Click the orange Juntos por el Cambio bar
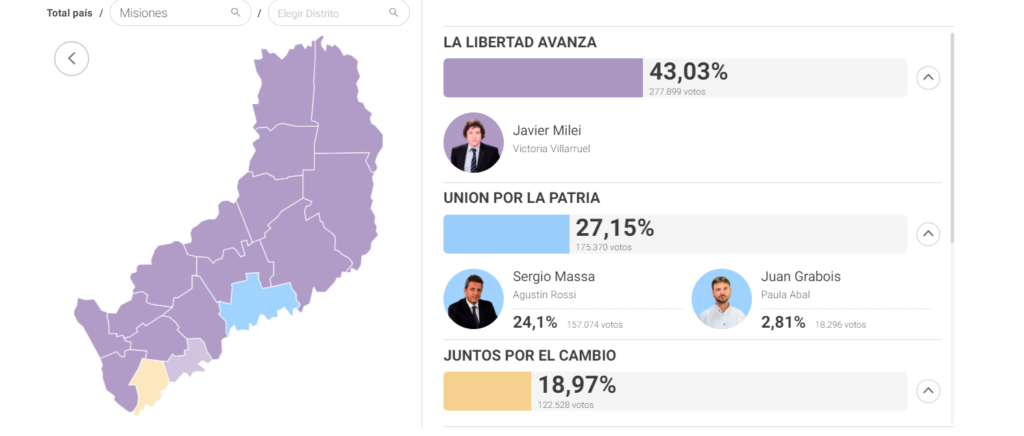The image size is (1024, 436). point(487,391)
